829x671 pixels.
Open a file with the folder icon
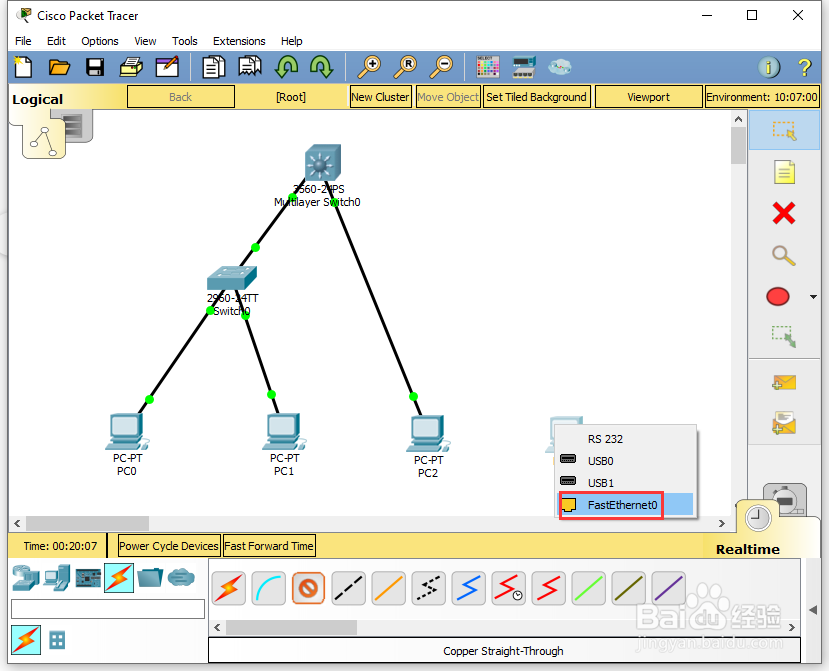tap(59, 67)
